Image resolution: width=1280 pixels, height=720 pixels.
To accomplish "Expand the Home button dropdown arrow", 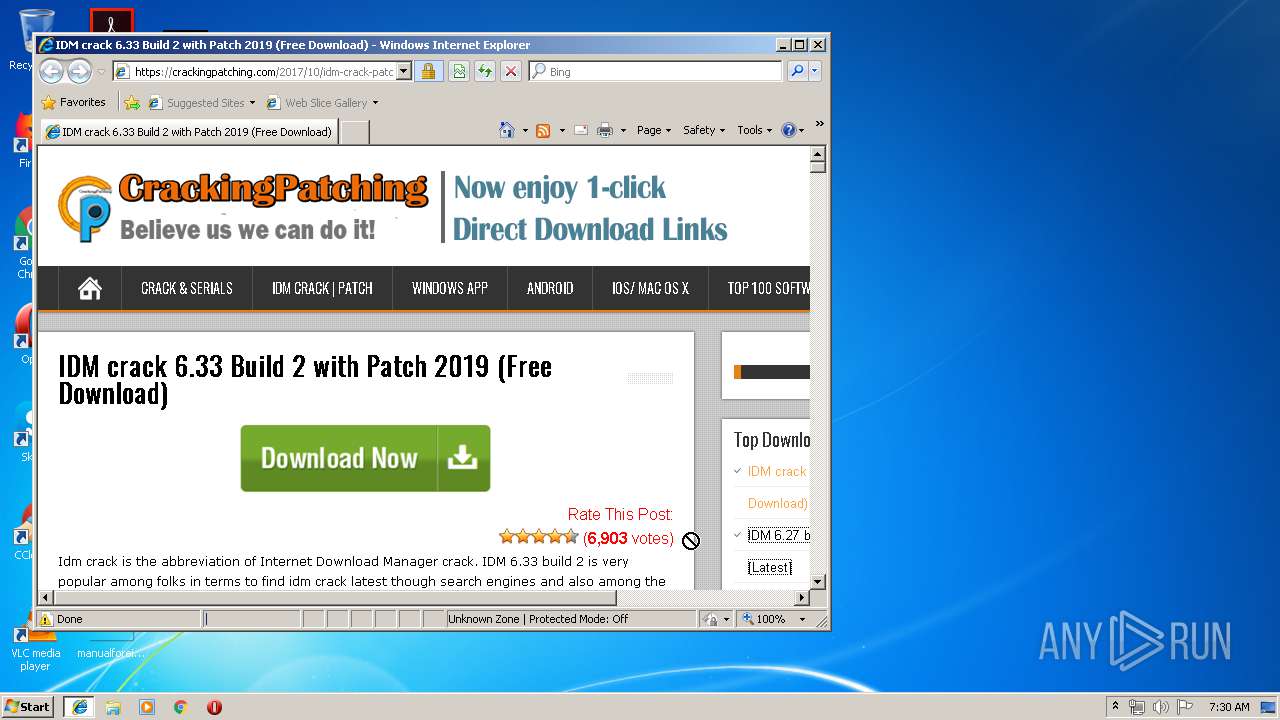I will click(x=525, y=130).
